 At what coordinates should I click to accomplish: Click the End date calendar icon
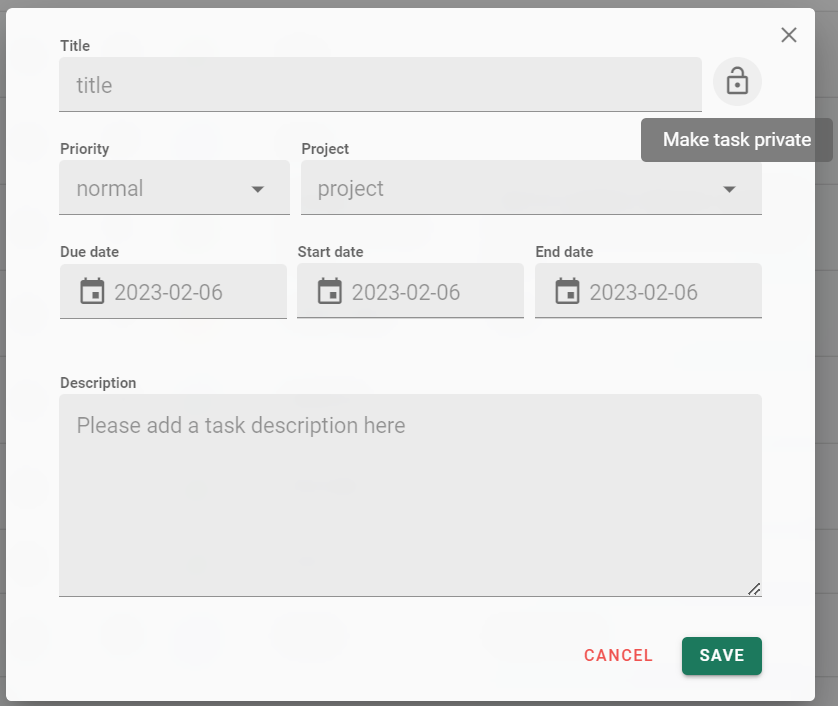coord(567,291)
